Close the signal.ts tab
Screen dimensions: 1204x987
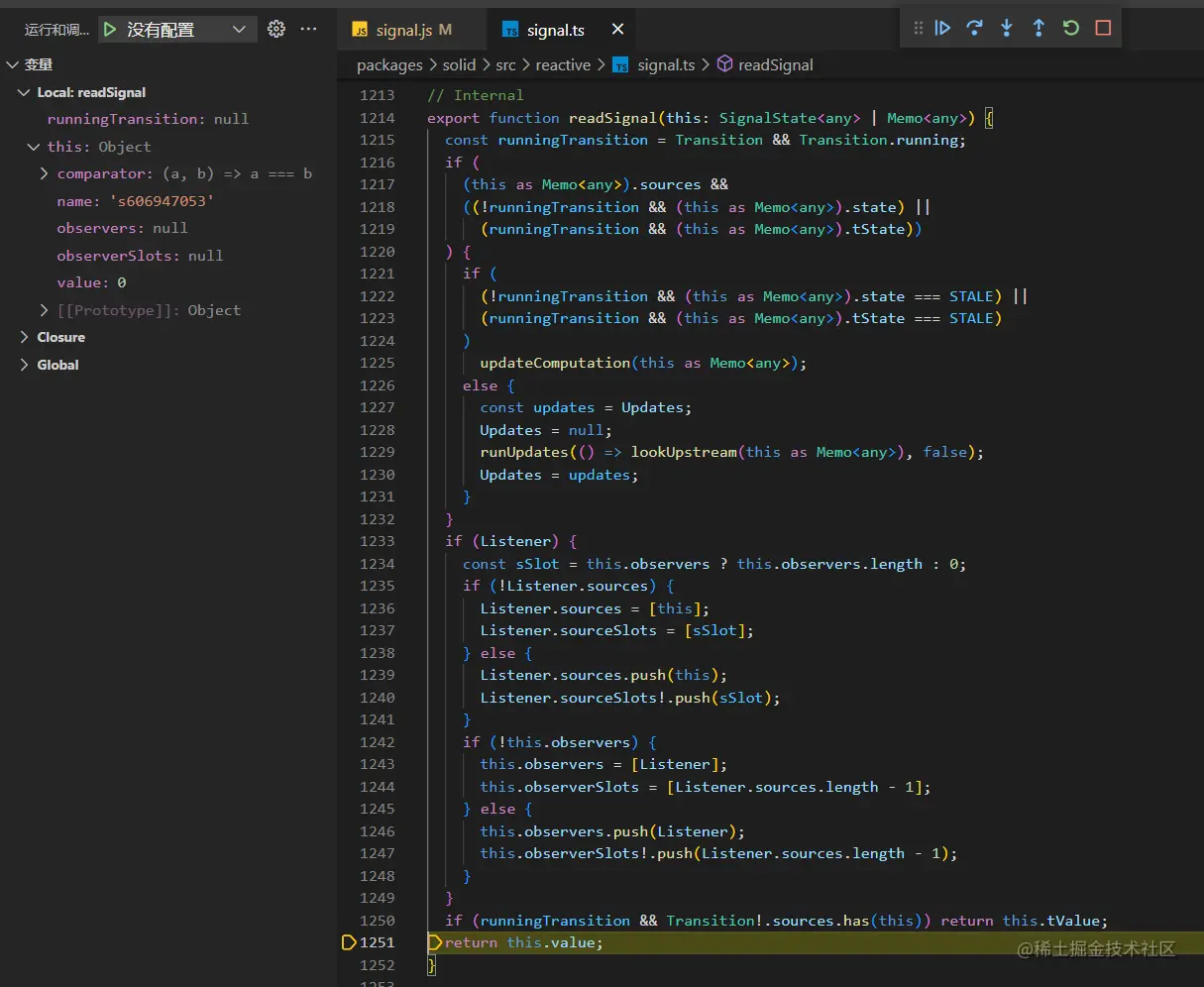(x=617, y=30)
